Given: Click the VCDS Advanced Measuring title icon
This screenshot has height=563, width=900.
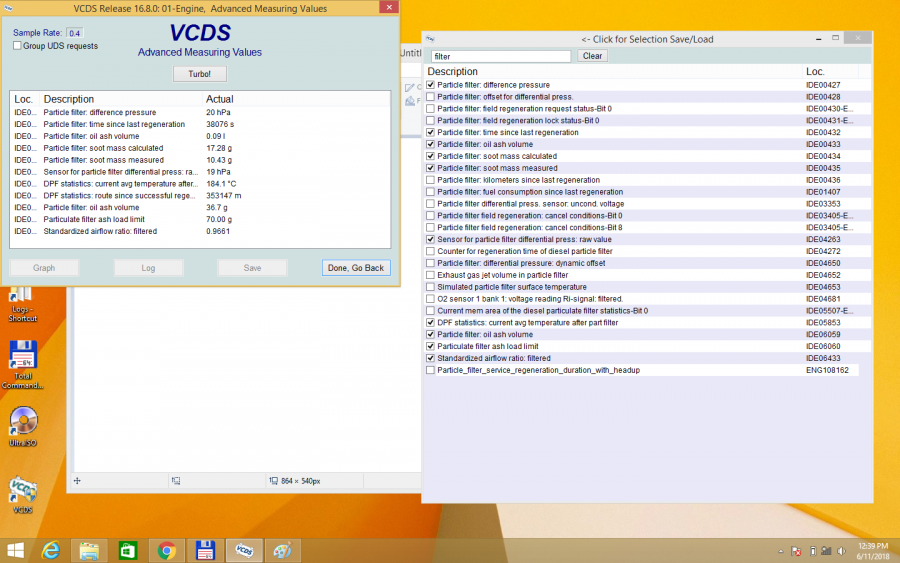Looking at the screenshot, I should (x=7, y=8).
